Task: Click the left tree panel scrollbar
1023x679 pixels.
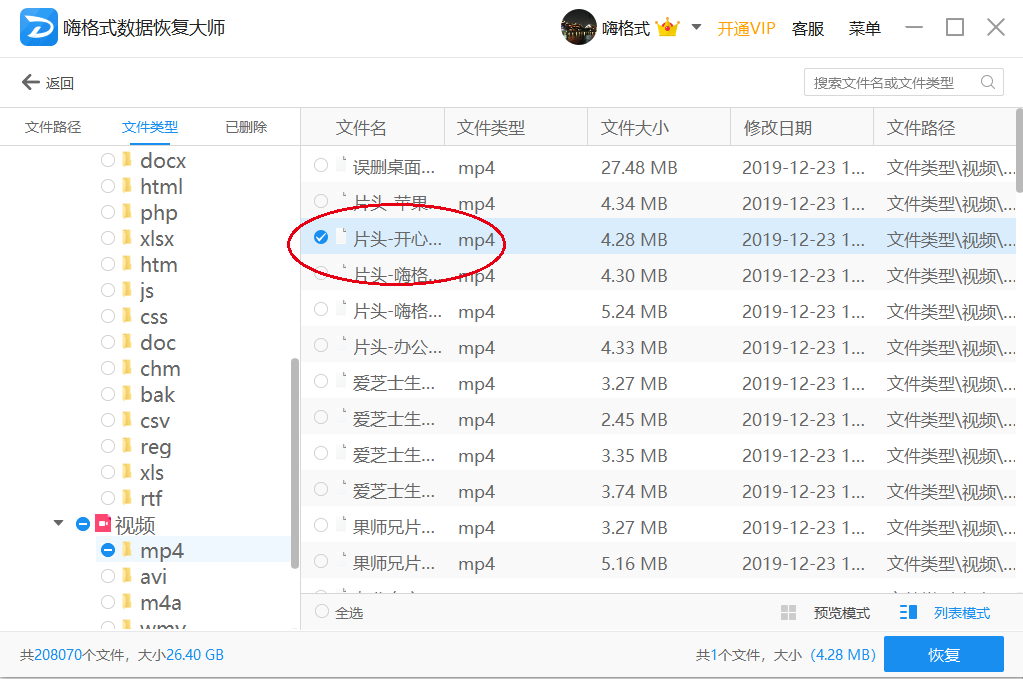Action: tap(294, 463)
